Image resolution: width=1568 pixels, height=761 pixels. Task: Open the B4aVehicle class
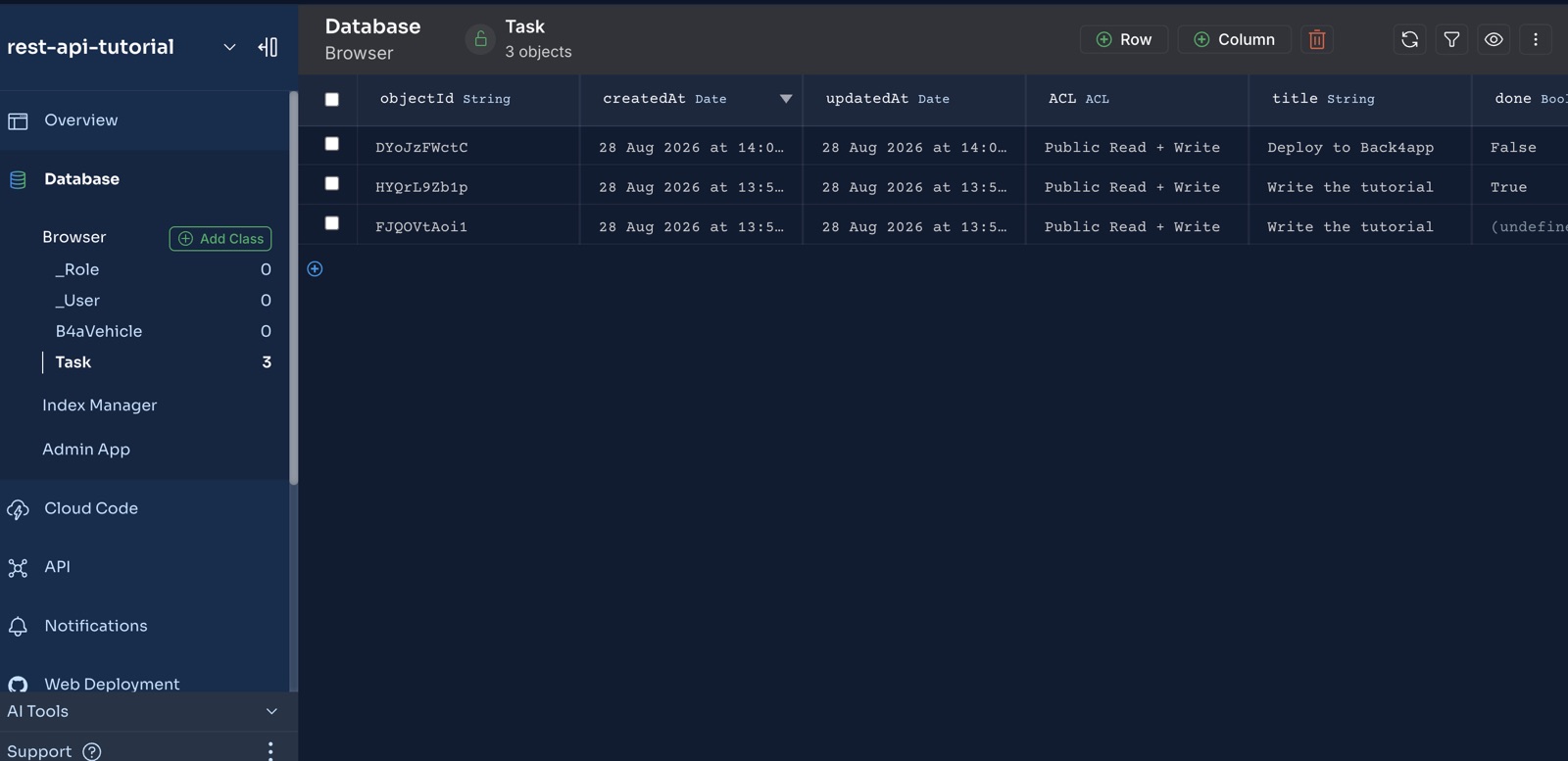click(99, 331)
